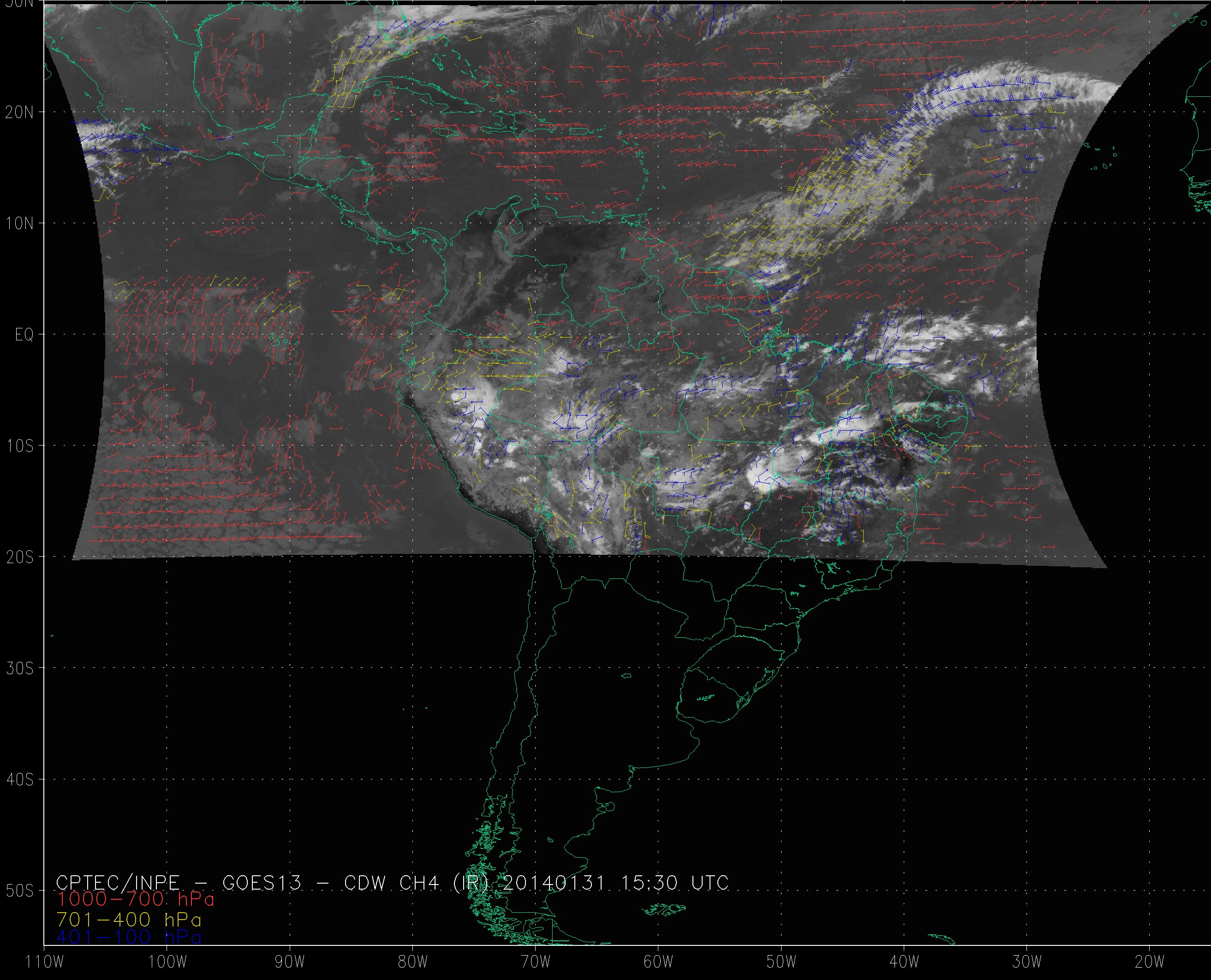The image size is (1211, 980).
Task: Click the 50S latitude axis label
Action: (20, 891)
